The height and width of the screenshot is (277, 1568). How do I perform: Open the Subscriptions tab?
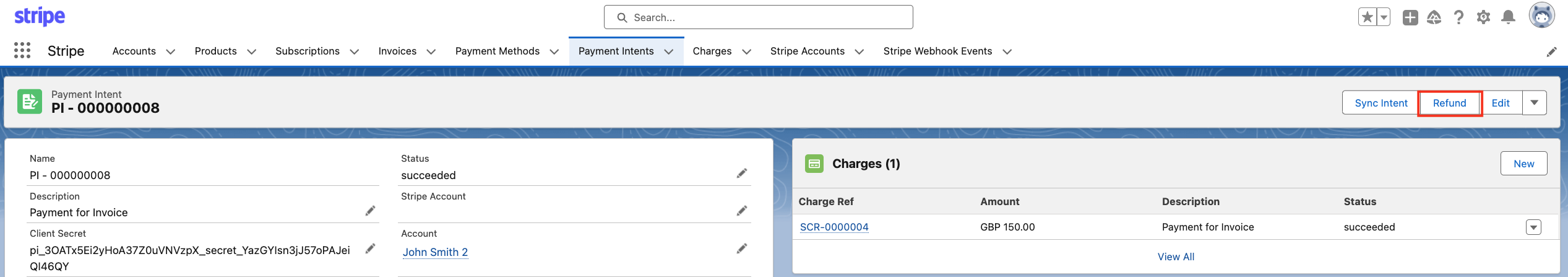pyautogui.click(x=307, y=51)
